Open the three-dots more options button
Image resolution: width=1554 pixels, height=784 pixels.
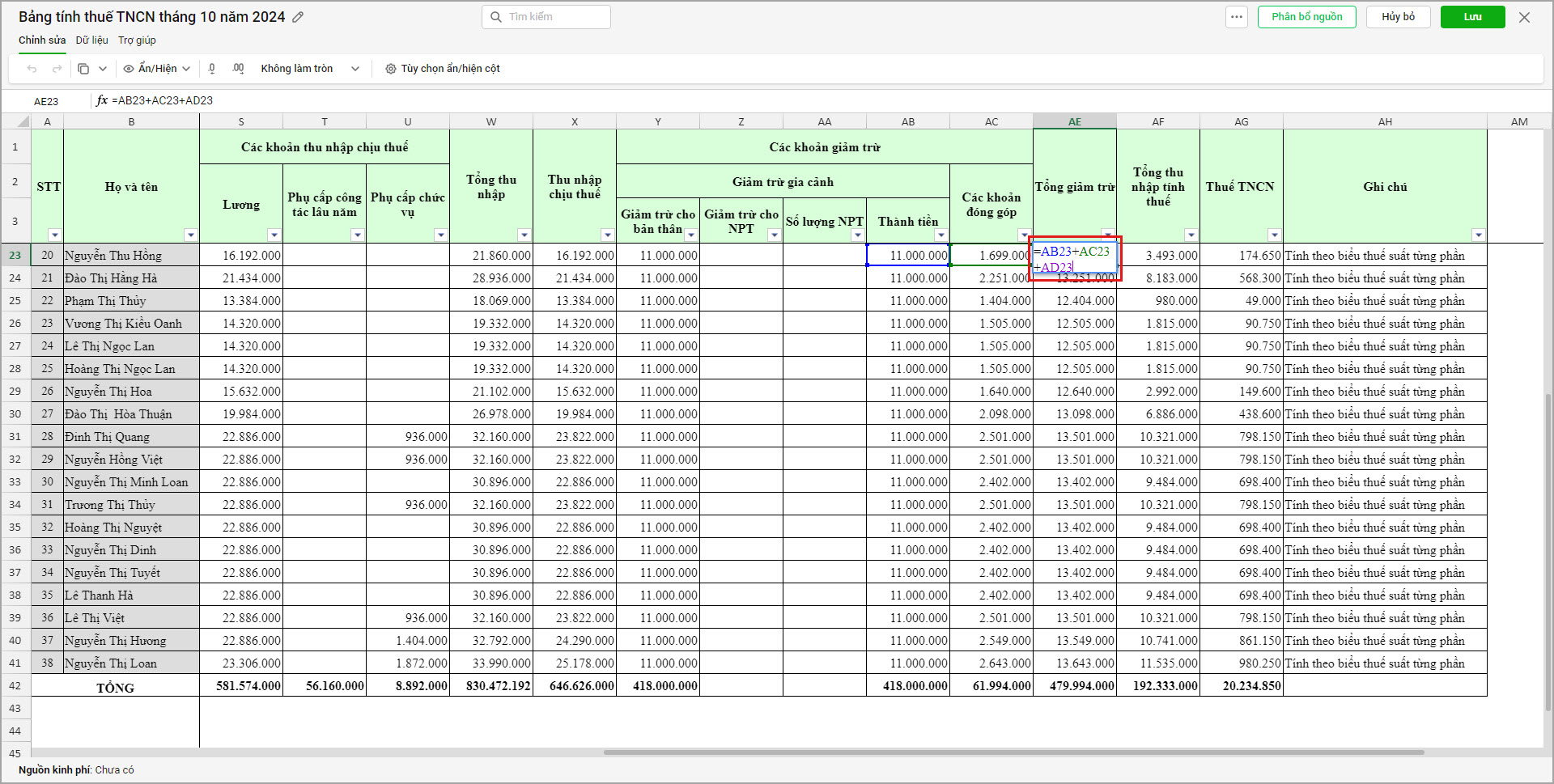point(1236,17)
